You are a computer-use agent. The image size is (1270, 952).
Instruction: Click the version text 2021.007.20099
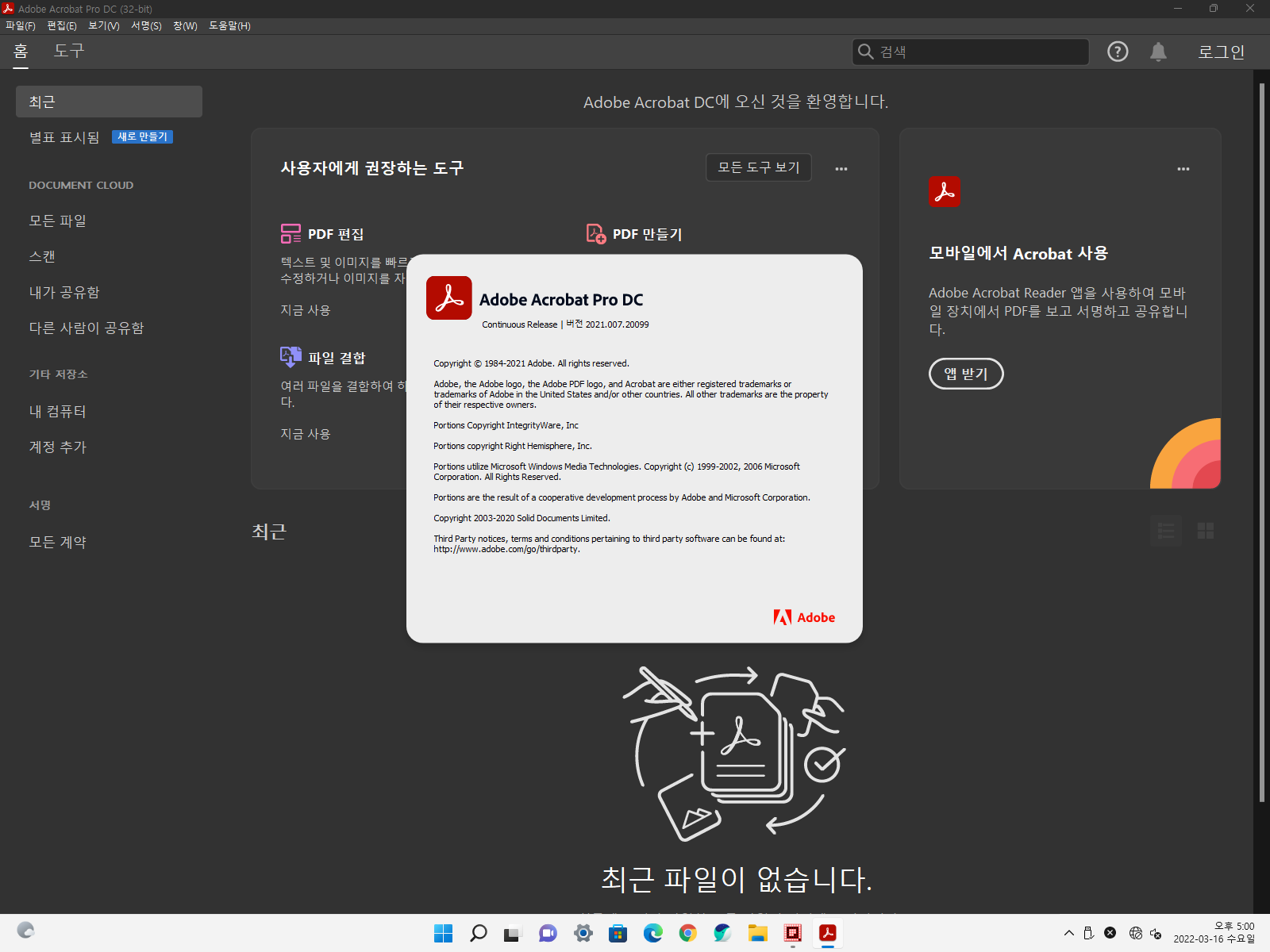coord(617,324)
